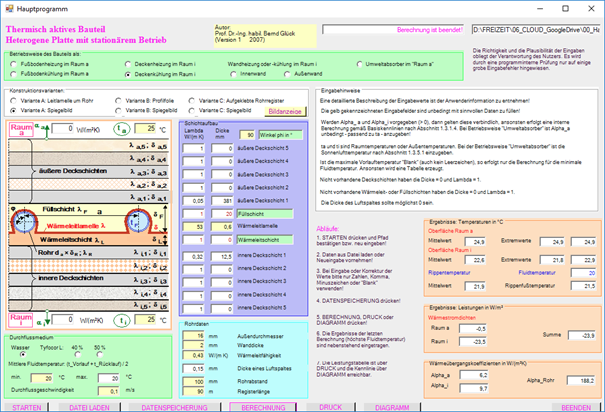605x412 pixels.
Task: Click the Summe Wärmestromdichte result field
Action: pyautogui.click(x=582, y=336)
